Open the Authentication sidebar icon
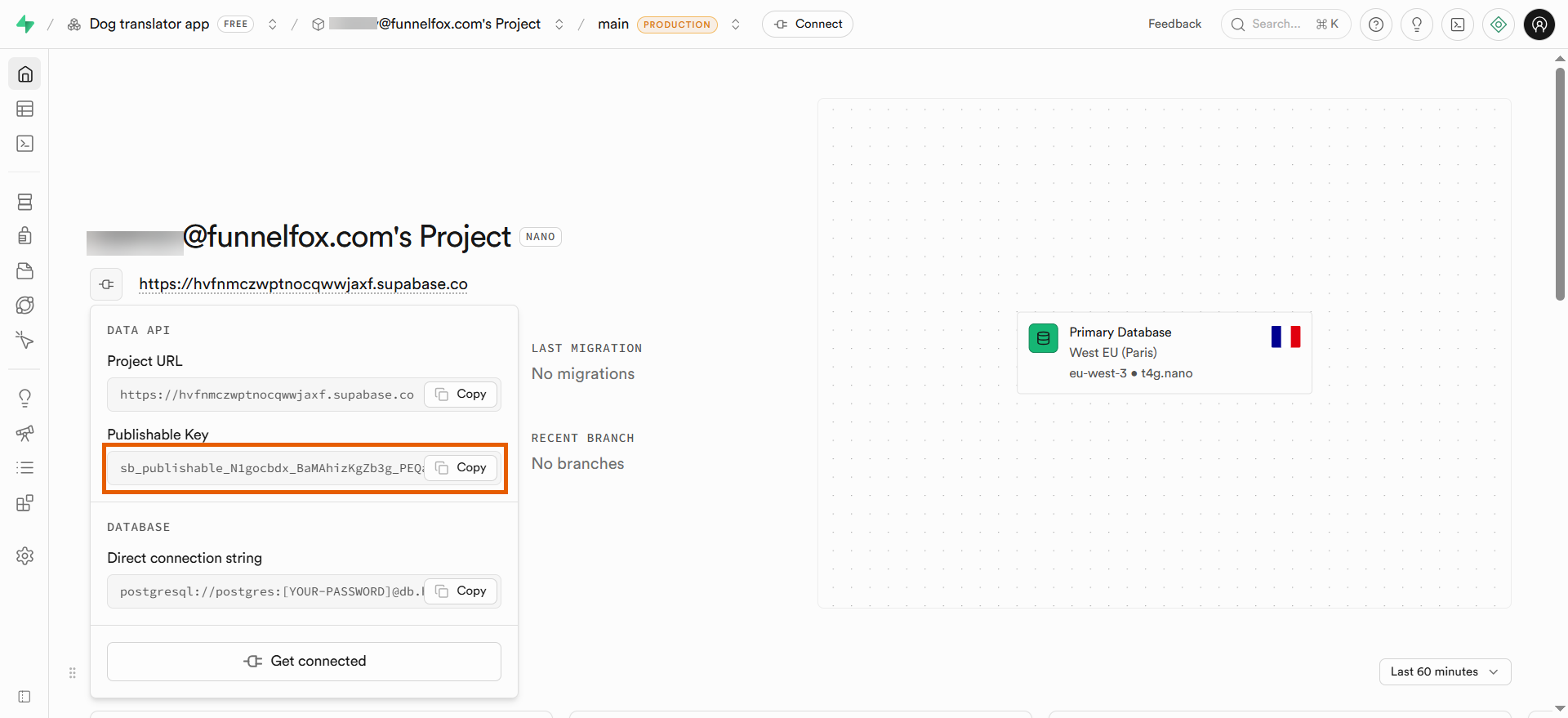The image size is (1568, 718). (25, 236)
